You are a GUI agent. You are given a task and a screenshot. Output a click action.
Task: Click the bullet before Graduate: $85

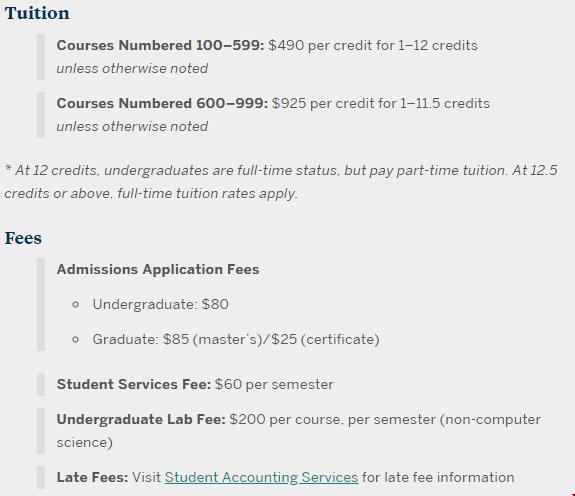pyautogui.click(x=76, y=339)
